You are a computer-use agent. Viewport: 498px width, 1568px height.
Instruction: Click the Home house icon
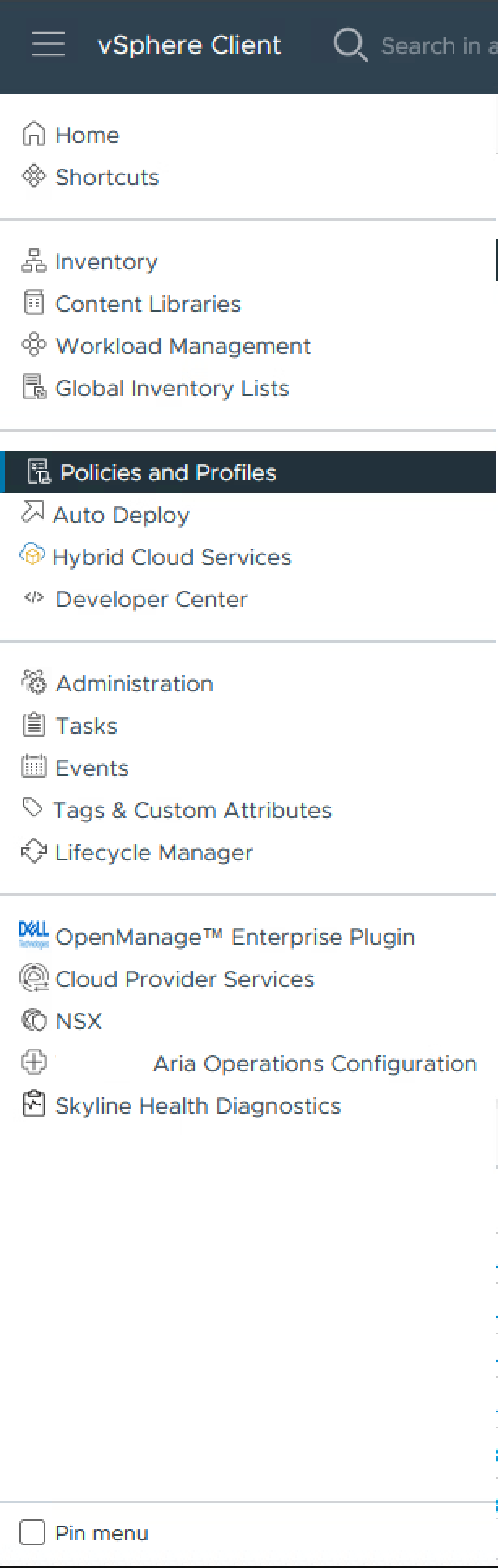coord(33,135)
